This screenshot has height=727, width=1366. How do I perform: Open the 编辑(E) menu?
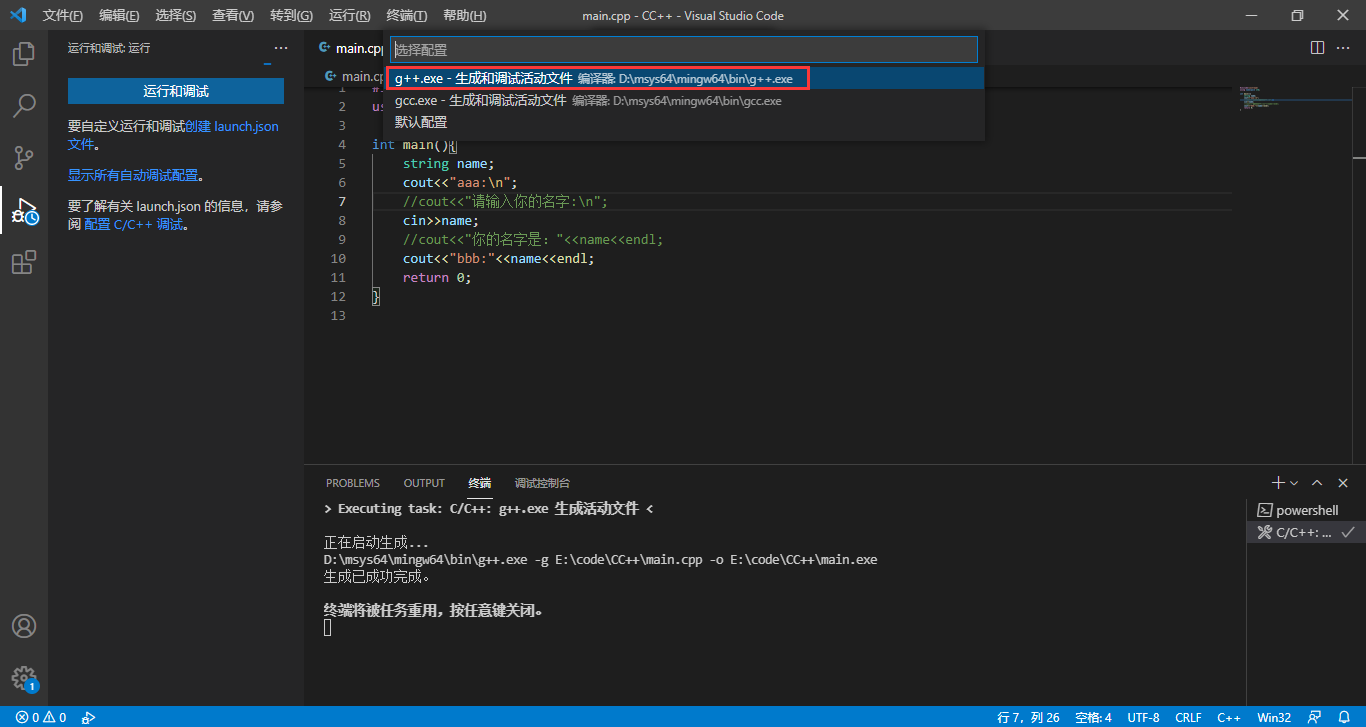click(119, 16)
